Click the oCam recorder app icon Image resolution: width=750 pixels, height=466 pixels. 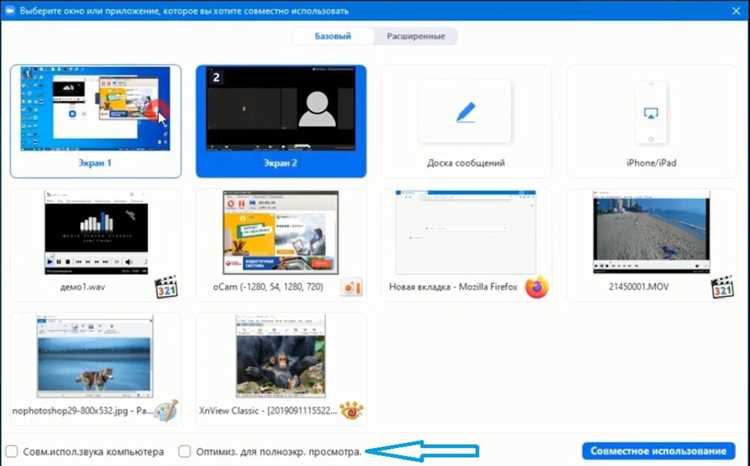352,288
